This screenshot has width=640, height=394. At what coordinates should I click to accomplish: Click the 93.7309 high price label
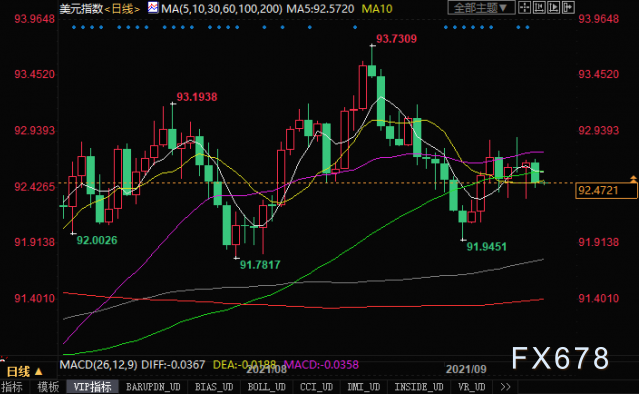pos(396,39)
